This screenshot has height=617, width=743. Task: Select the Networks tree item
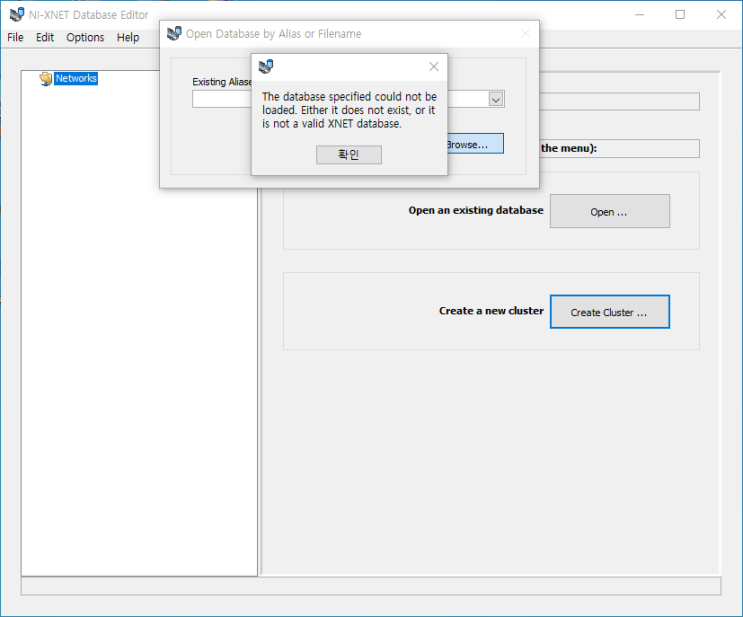pos(76,78)
